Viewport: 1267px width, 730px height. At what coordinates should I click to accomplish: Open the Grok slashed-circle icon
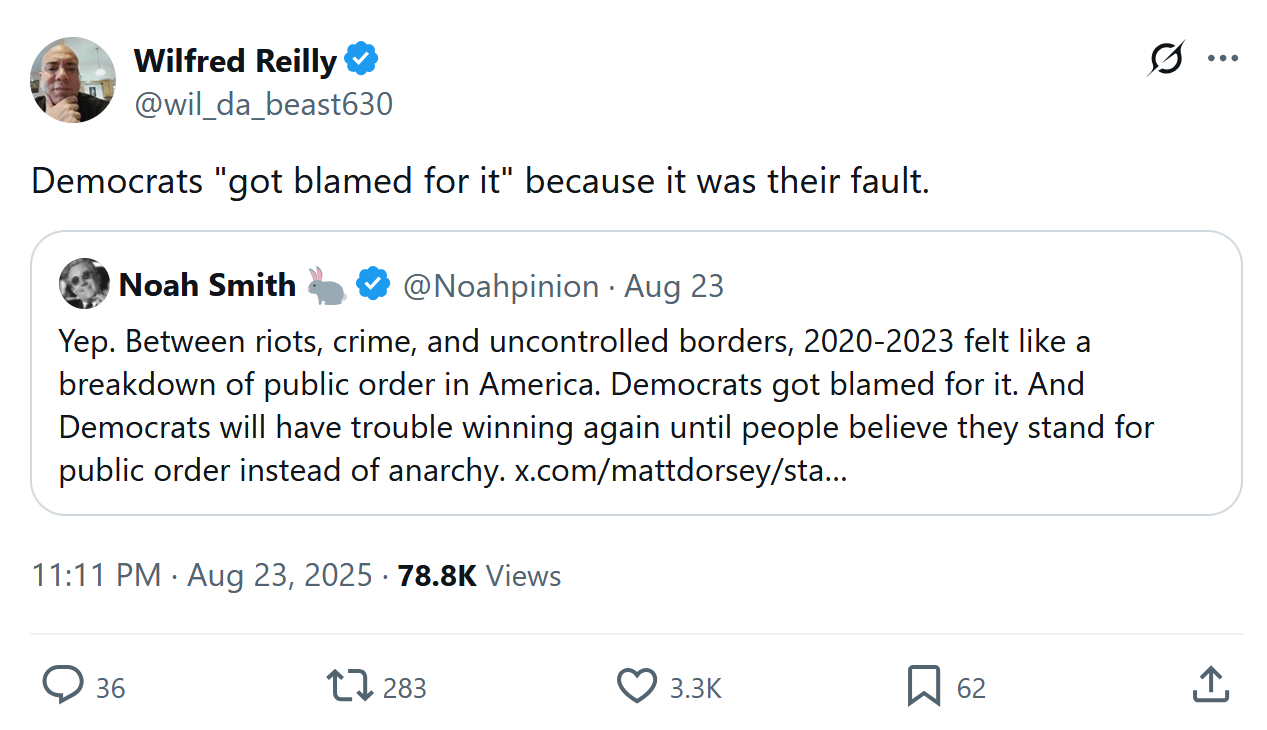coord(1166,59)
